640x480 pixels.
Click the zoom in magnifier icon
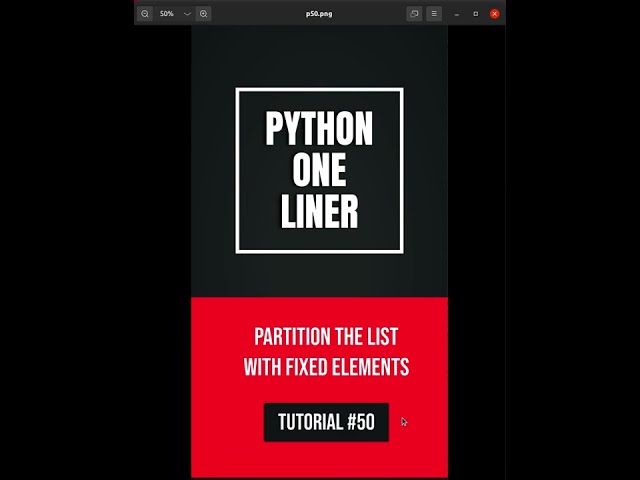(203, 14)
